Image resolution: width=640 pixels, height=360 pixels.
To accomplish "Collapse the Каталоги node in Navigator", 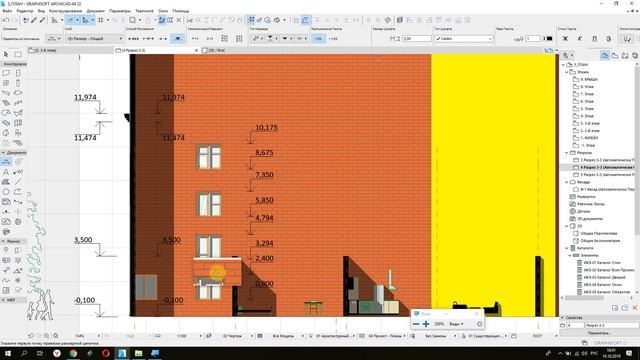I will [567, 248].
